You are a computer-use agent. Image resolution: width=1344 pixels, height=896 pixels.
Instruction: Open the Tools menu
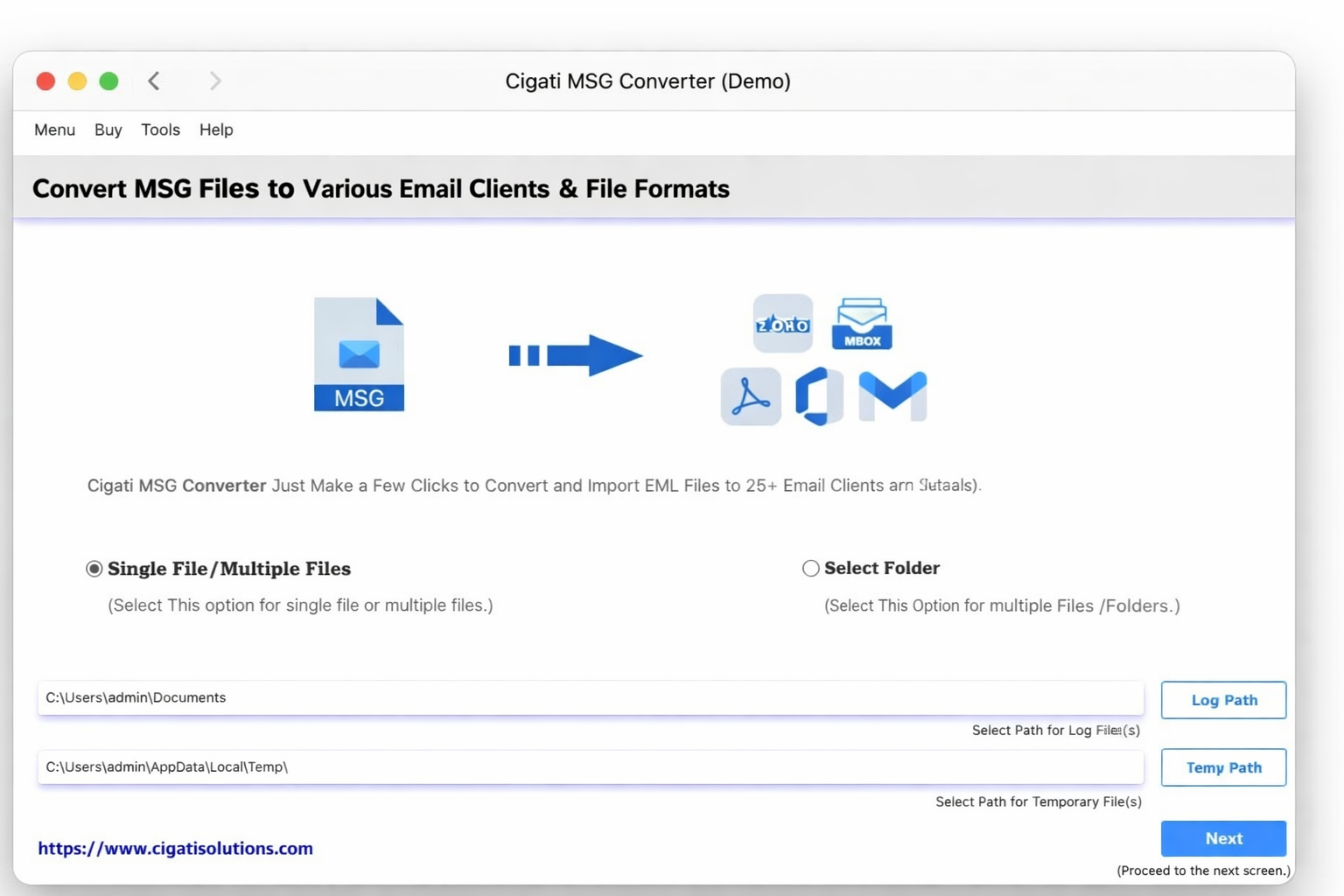point(160,129)
